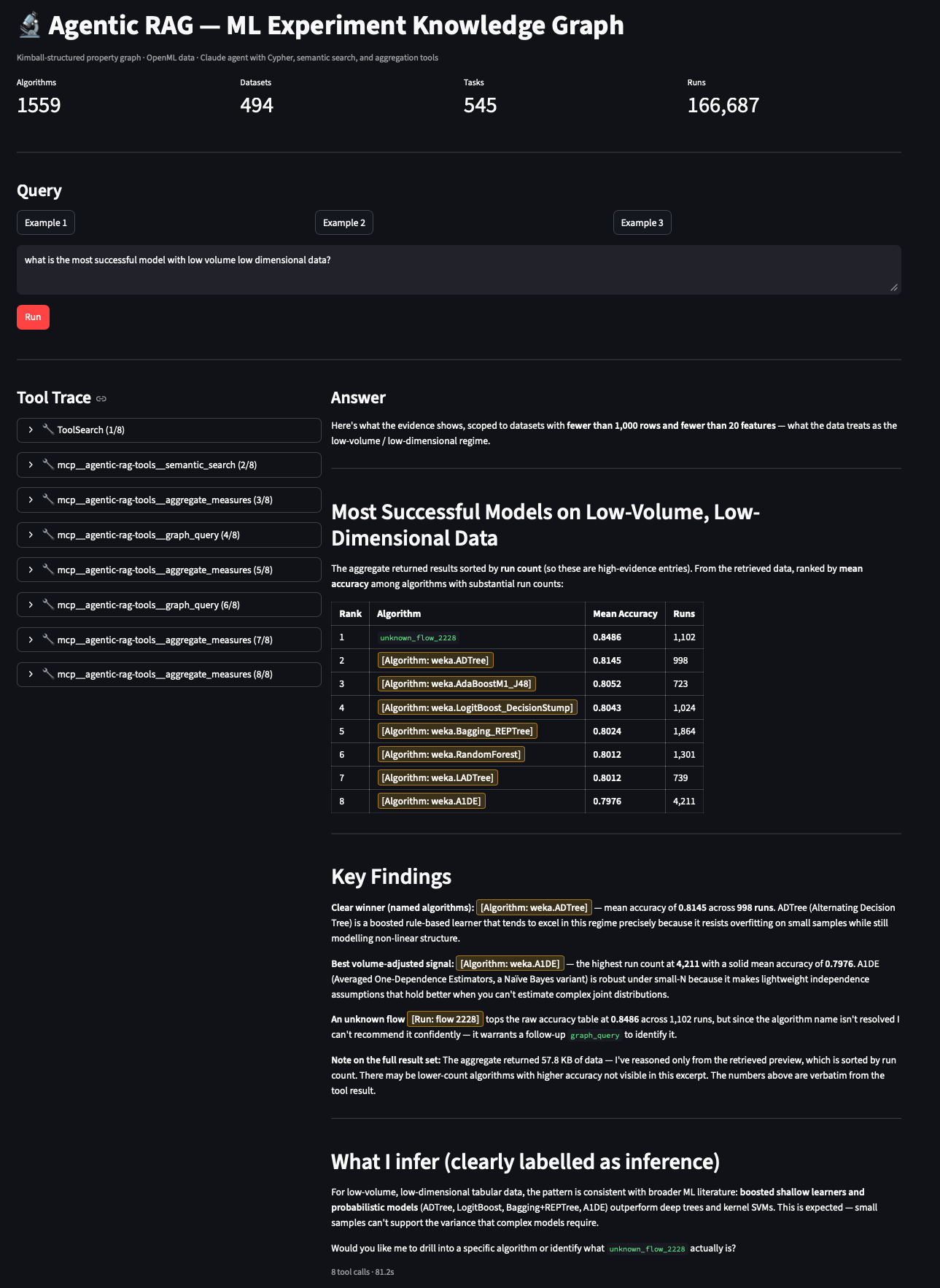Screen dimensions: 940x1288
Task: Click the weka.Bagging_REPTree algorithm tag
Action: [x=457, y=731]
